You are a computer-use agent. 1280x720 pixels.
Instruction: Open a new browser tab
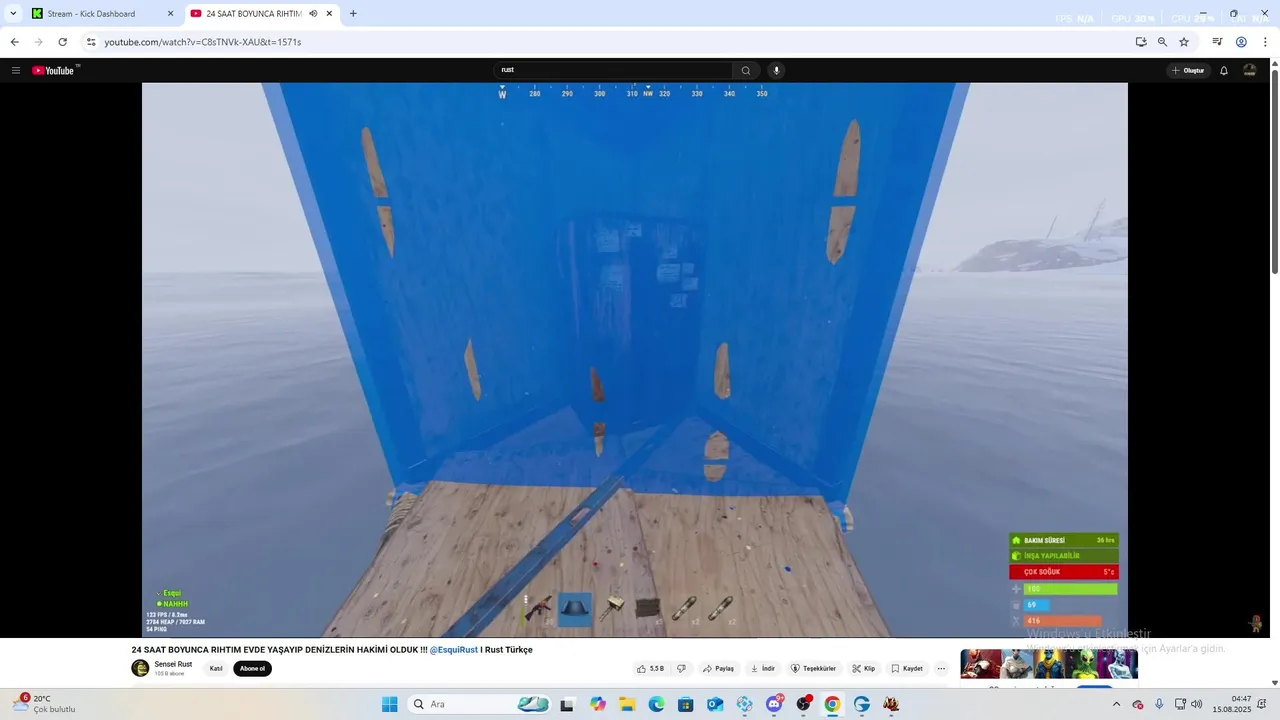pos(353,14)
